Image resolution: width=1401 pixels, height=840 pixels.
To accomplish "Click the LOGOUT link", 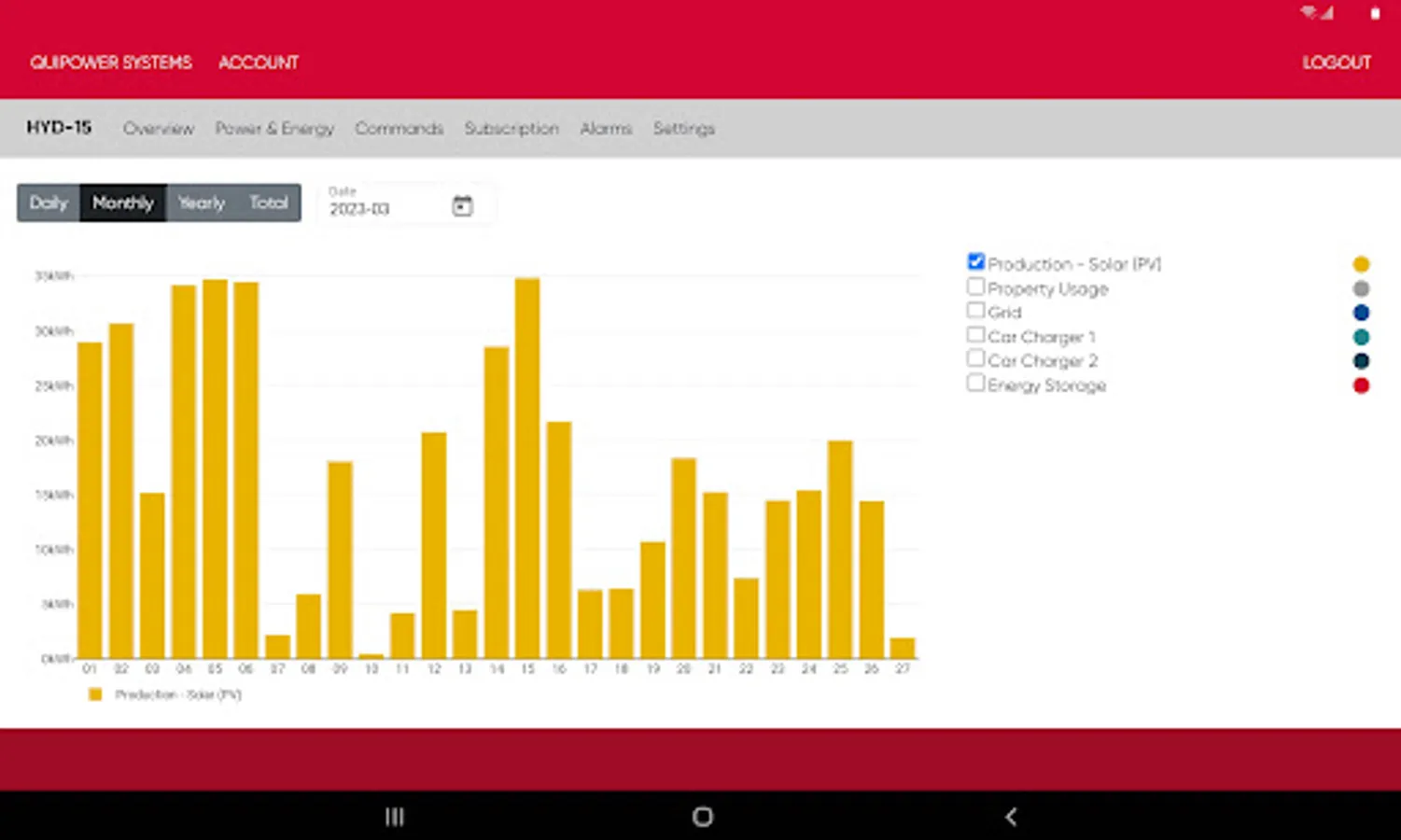I will (x=1337, y=63).
